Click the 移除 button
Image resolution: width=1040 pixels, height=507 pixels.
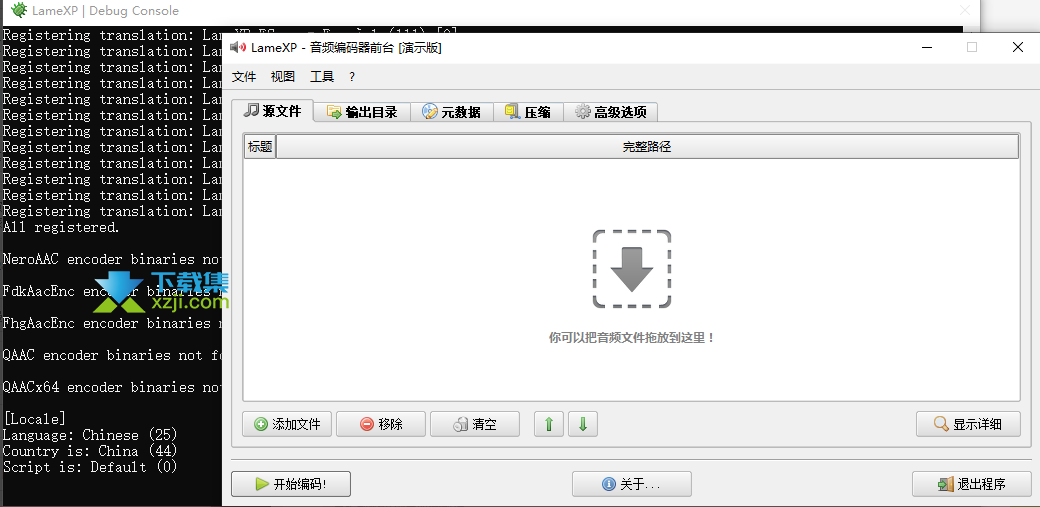(381, 424)
